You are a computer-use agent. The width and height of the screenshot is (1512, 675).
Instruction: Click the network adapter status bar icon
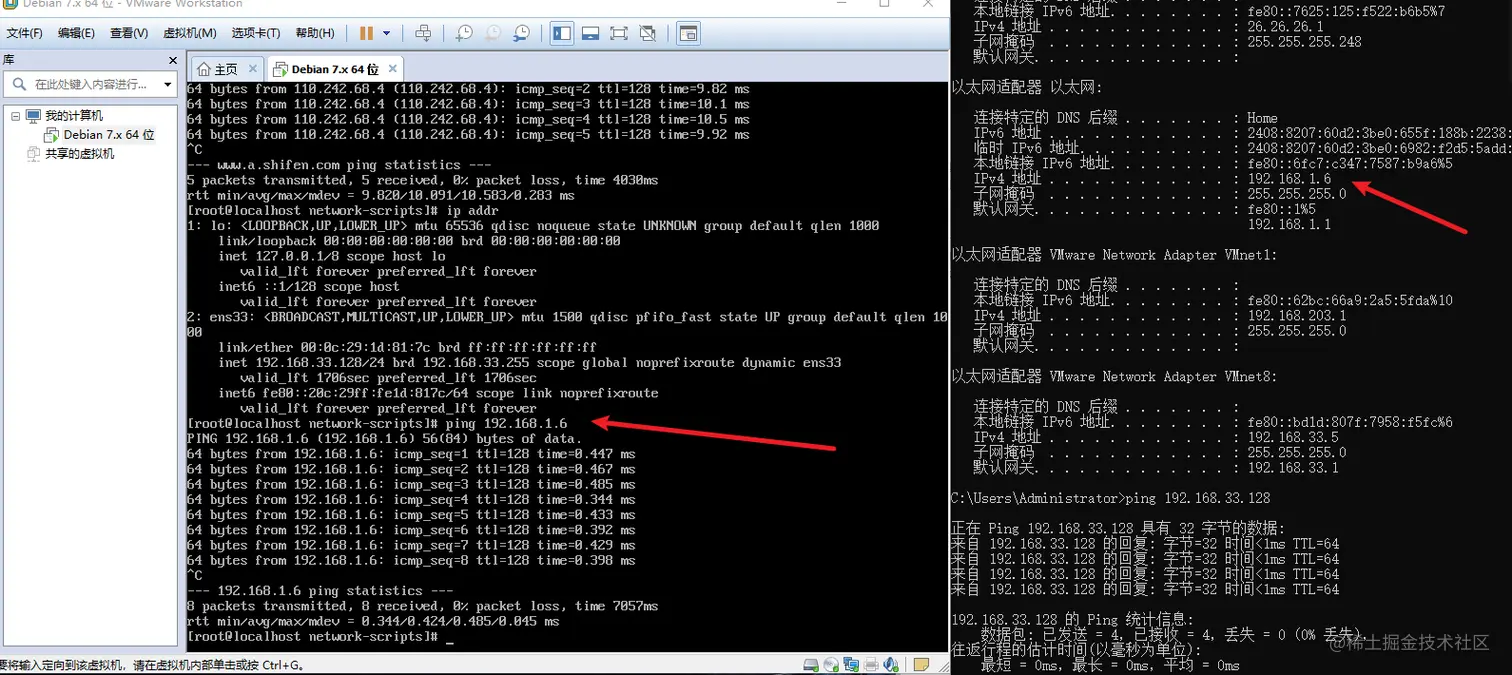click(x=851, y=665)
